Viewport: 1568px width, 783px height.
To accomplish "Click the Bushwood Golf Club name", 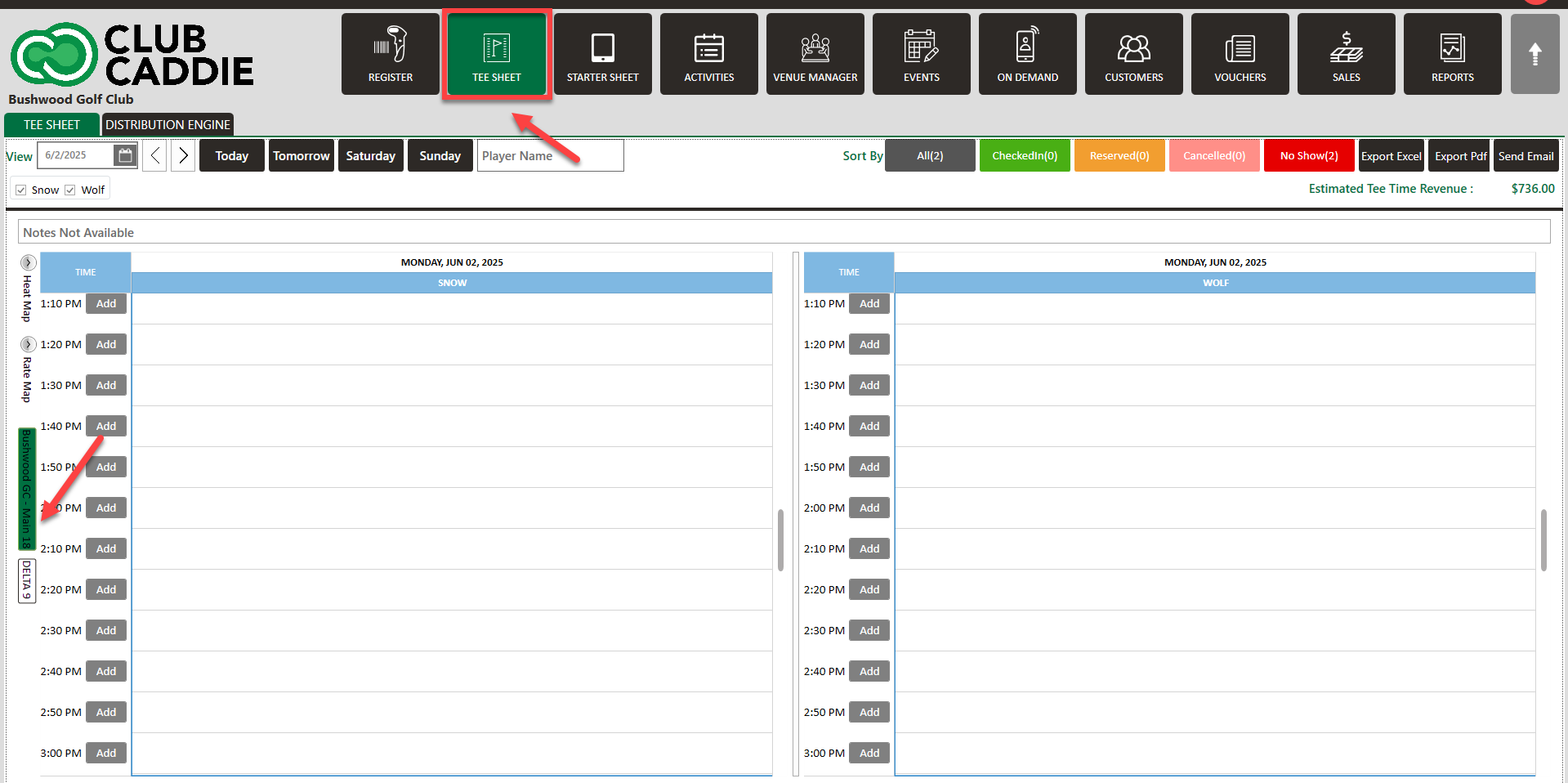I will tap(71, 99).
